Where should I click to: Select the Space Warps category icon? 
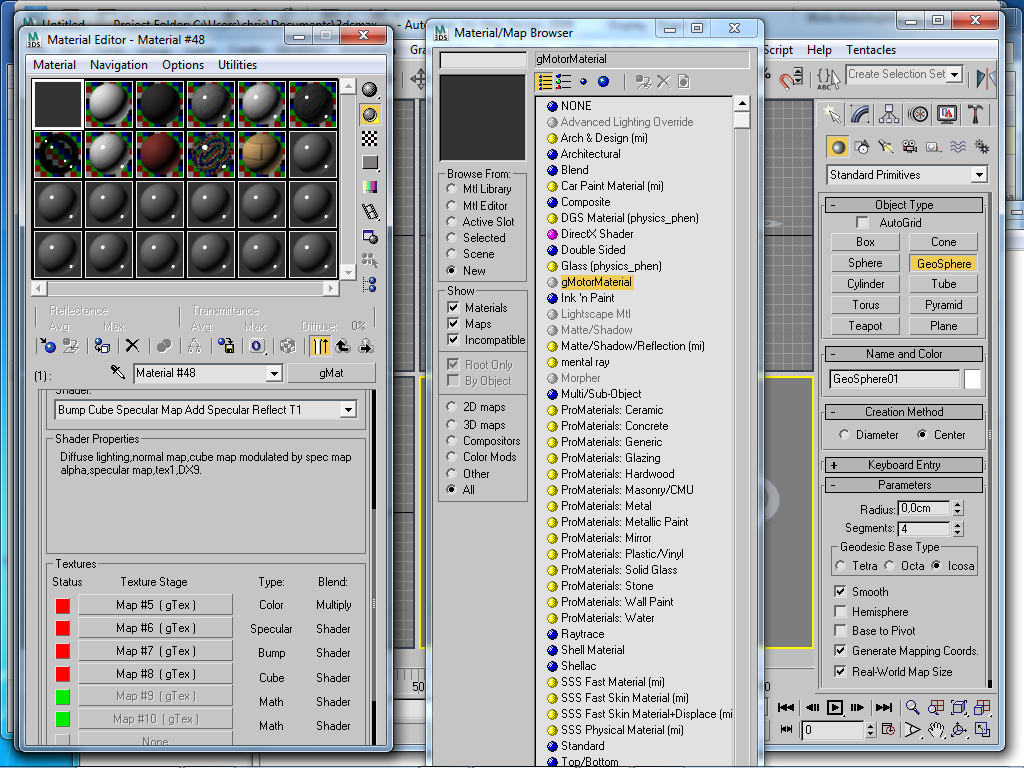(957, 147)
